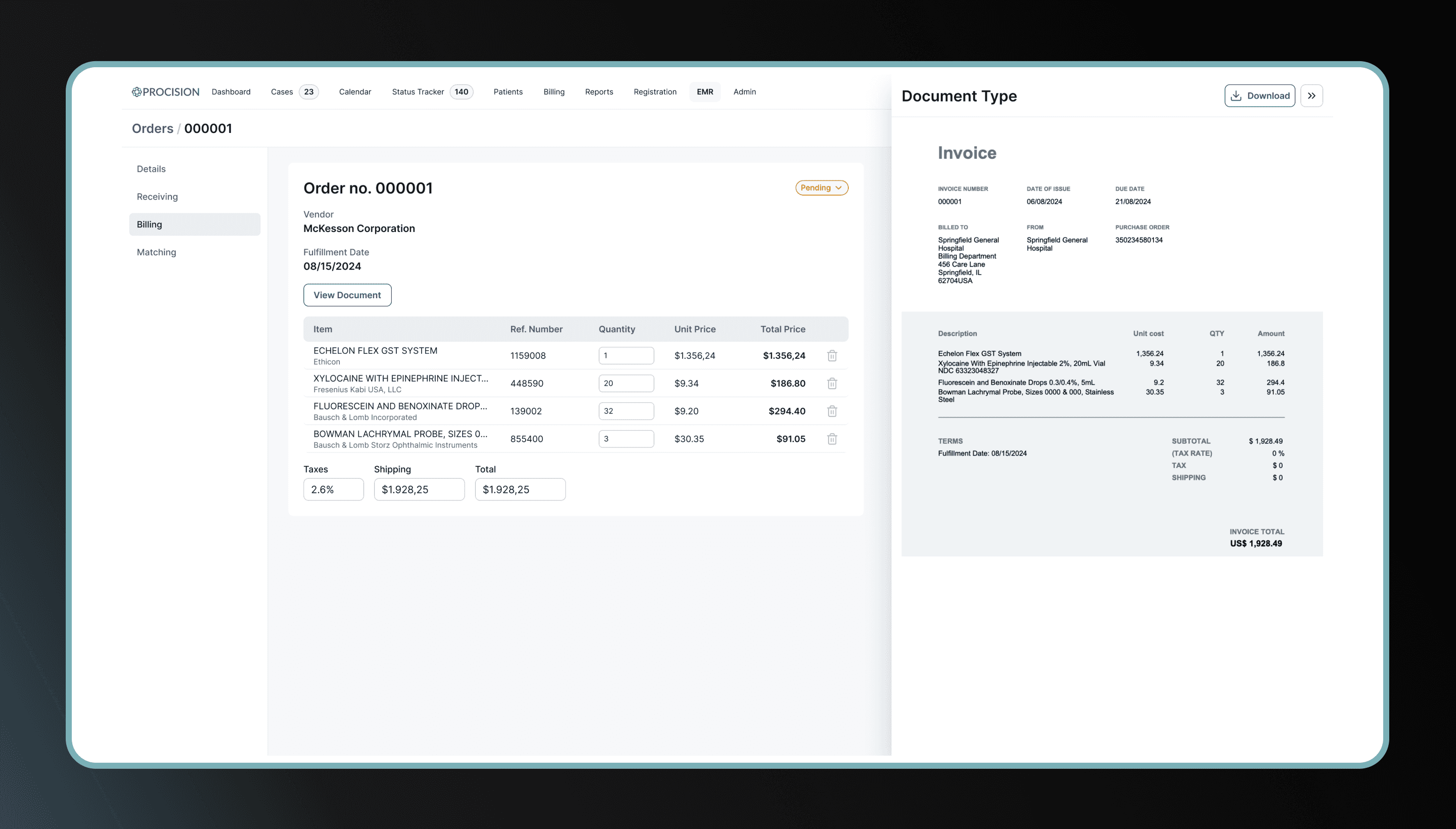Open the Admin menu item

point(744,91)
